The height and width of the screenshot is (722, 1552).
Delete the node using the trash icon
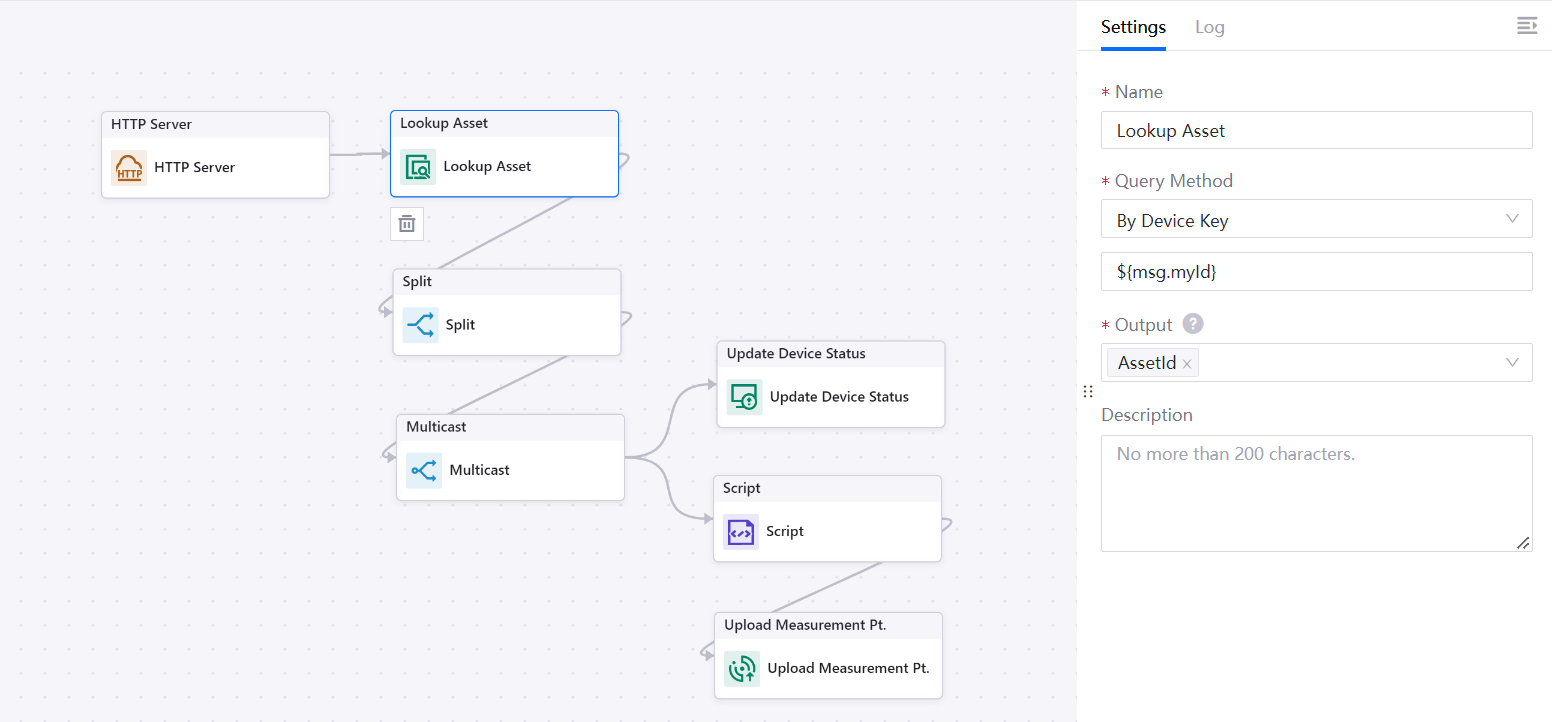[407, 224]
